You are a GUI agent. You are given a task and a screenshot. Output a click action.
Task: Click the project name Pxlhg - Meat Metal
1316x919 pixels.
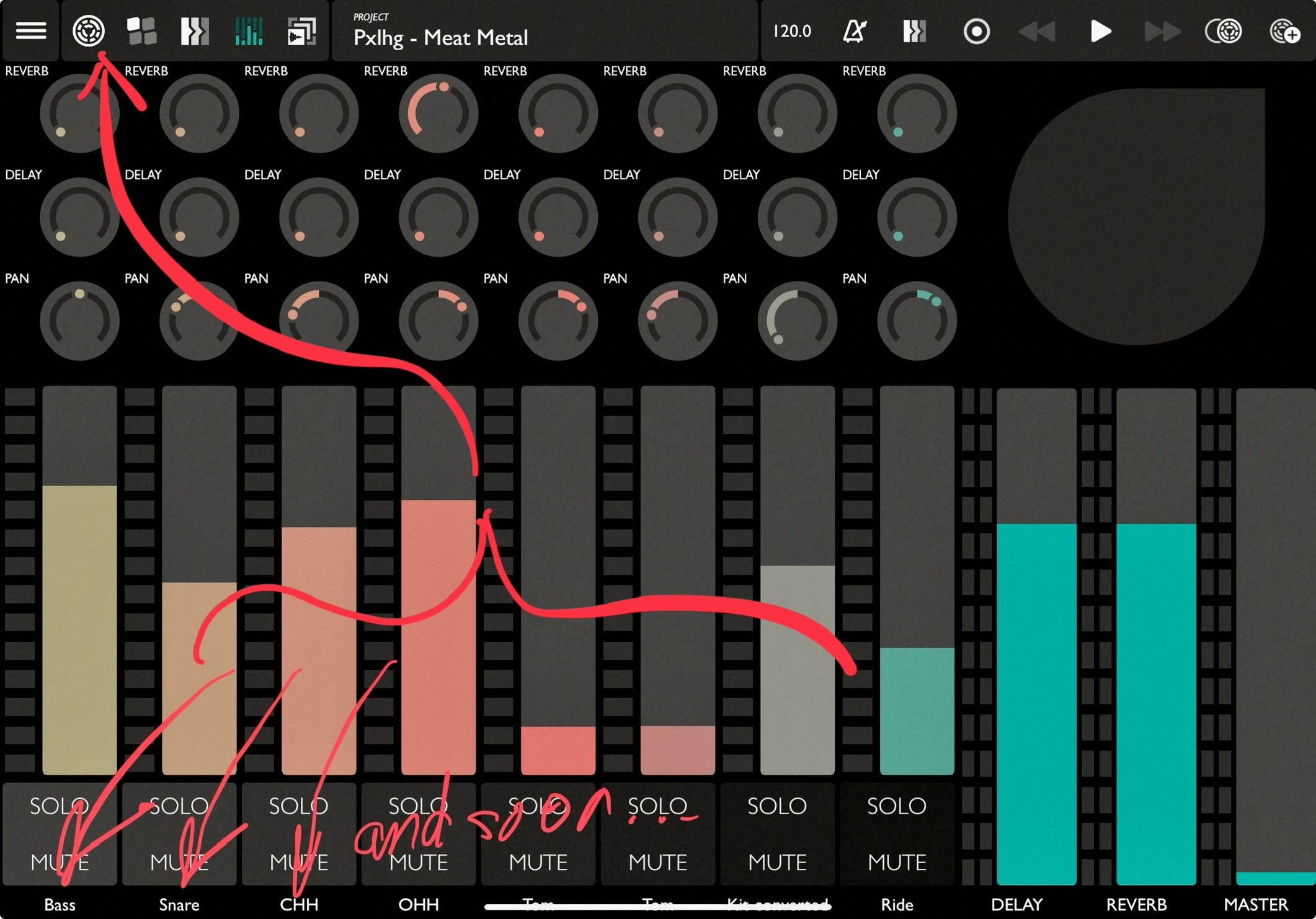[440, 37]
